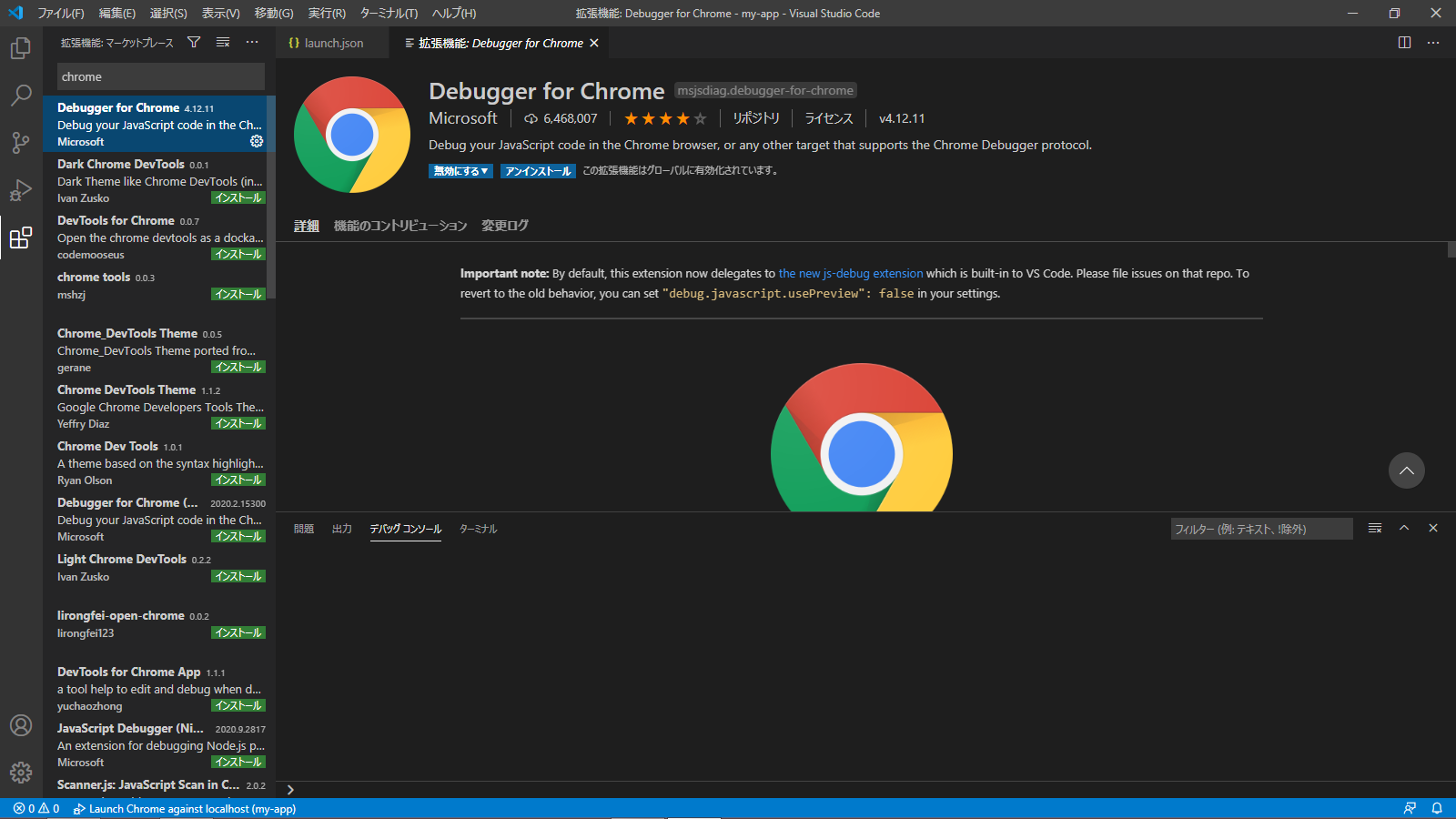Viewport: 1456px width, 819px height.
Task: Click the extensions list vertical scrollbar
Action: coord(271,197)
